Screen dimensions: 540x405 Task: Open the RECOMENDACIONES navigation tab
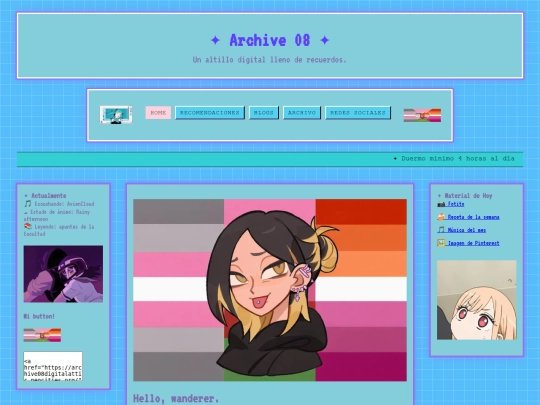[210, 113]
